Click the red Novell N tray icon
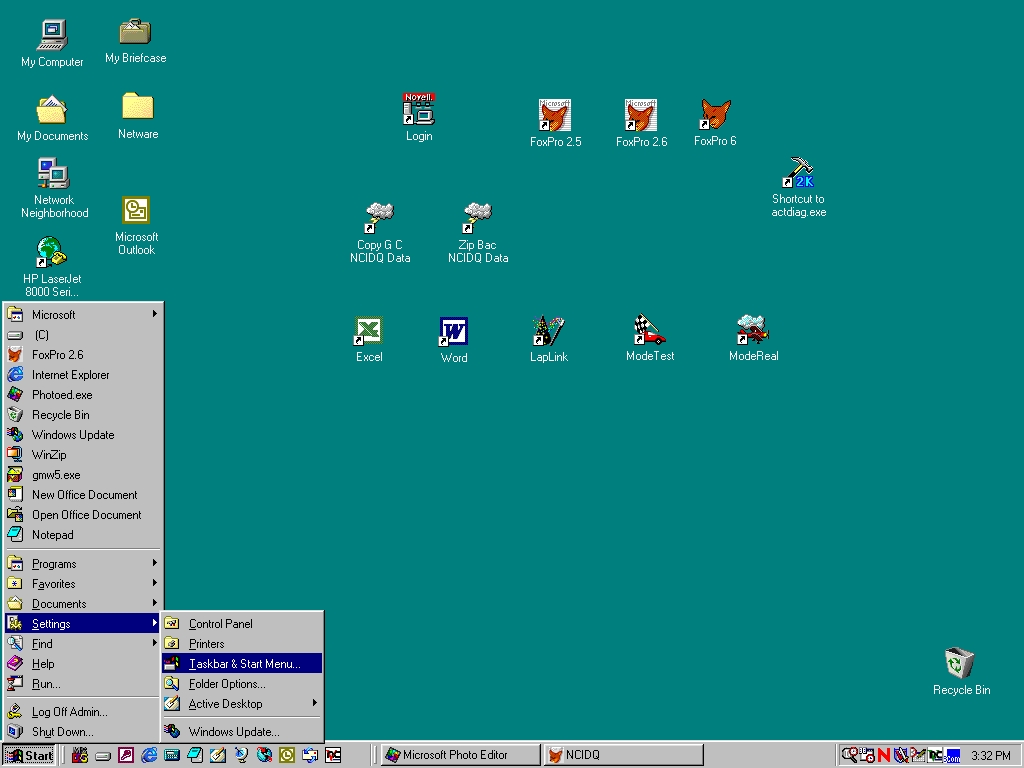 point(884,755)
